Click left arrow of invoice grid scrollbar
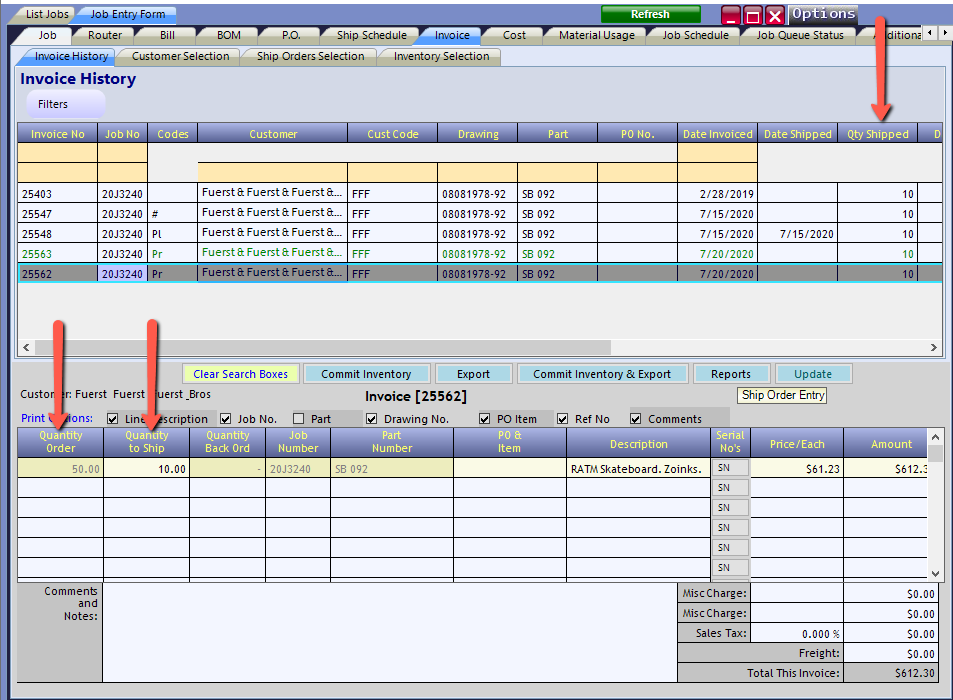 click(x=26, y=348)
